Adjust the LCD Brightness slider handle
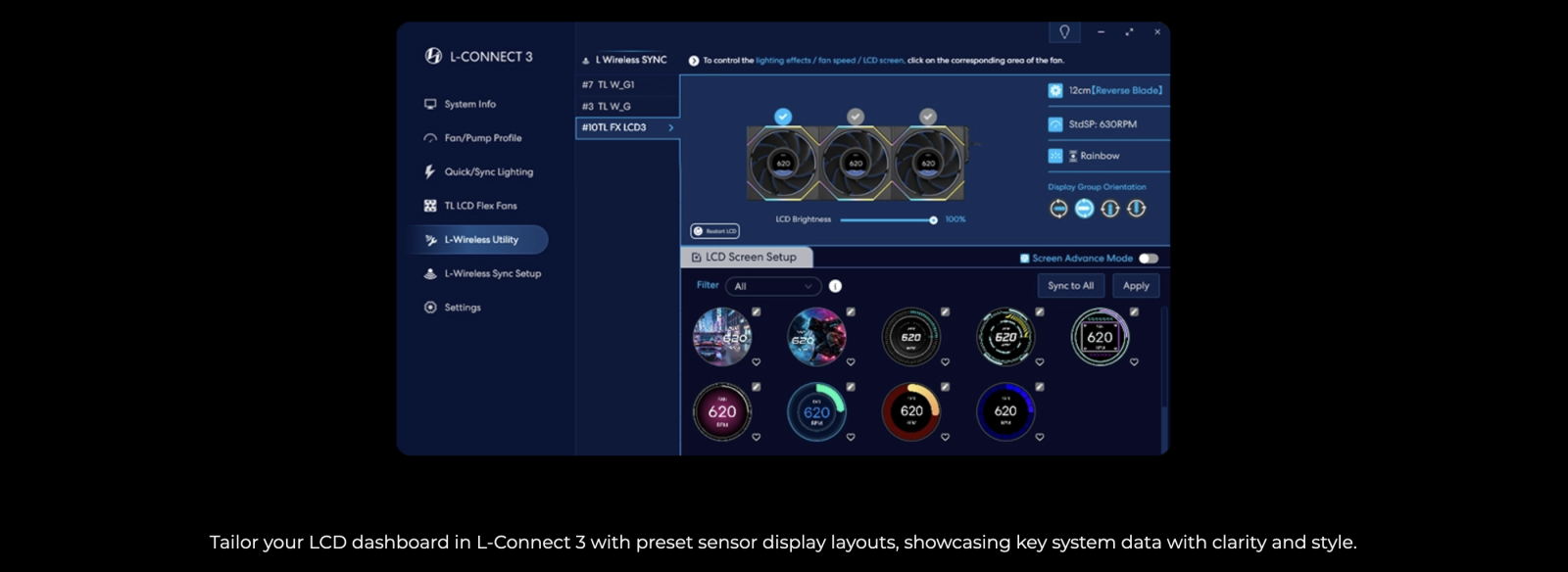The width and height of the screenshot is (1568, 572). pos(933,219)
